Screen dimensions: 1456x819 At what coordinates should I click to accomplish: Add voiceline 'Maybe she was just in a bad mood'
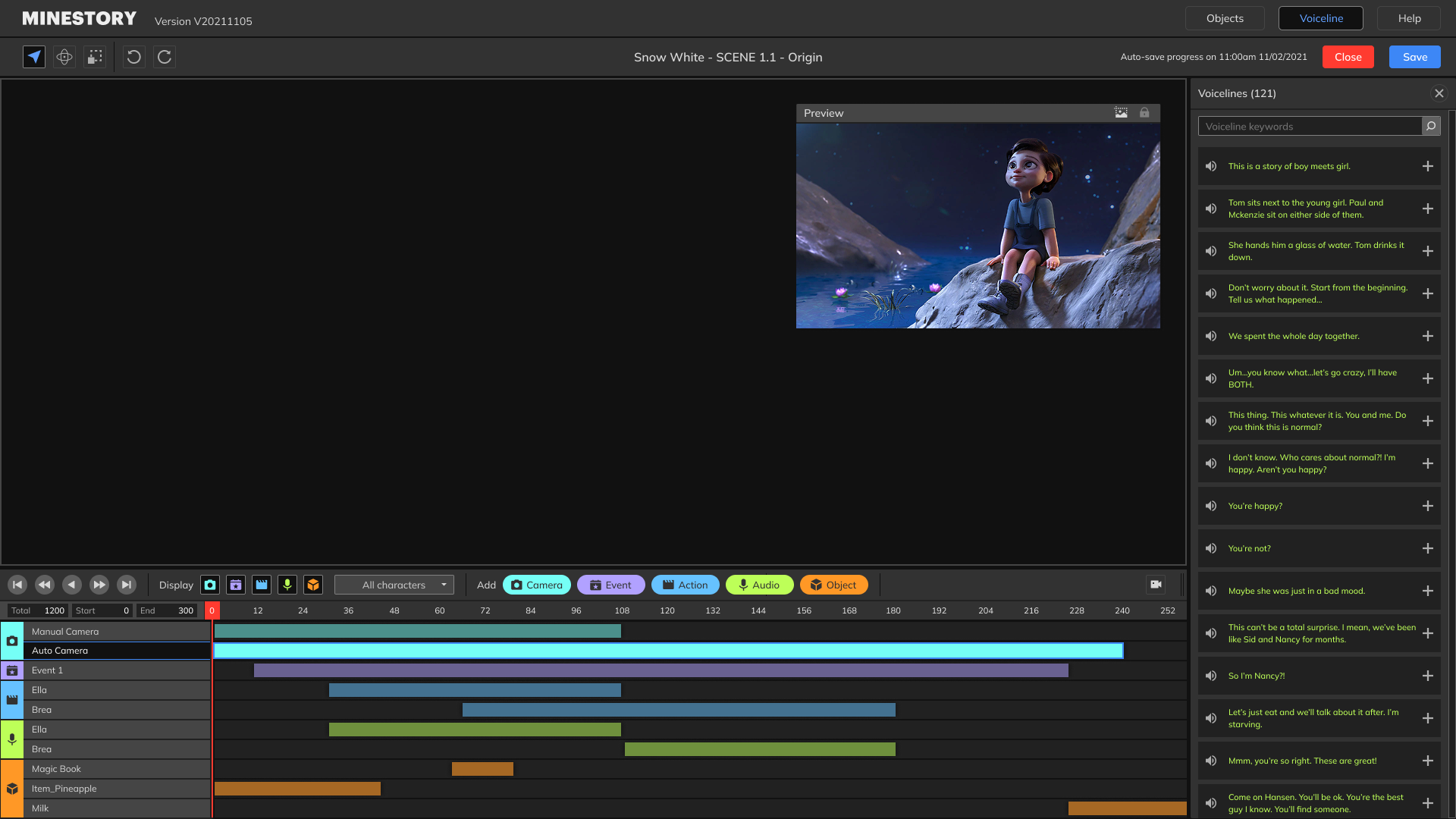click(x=1427, y=591)
